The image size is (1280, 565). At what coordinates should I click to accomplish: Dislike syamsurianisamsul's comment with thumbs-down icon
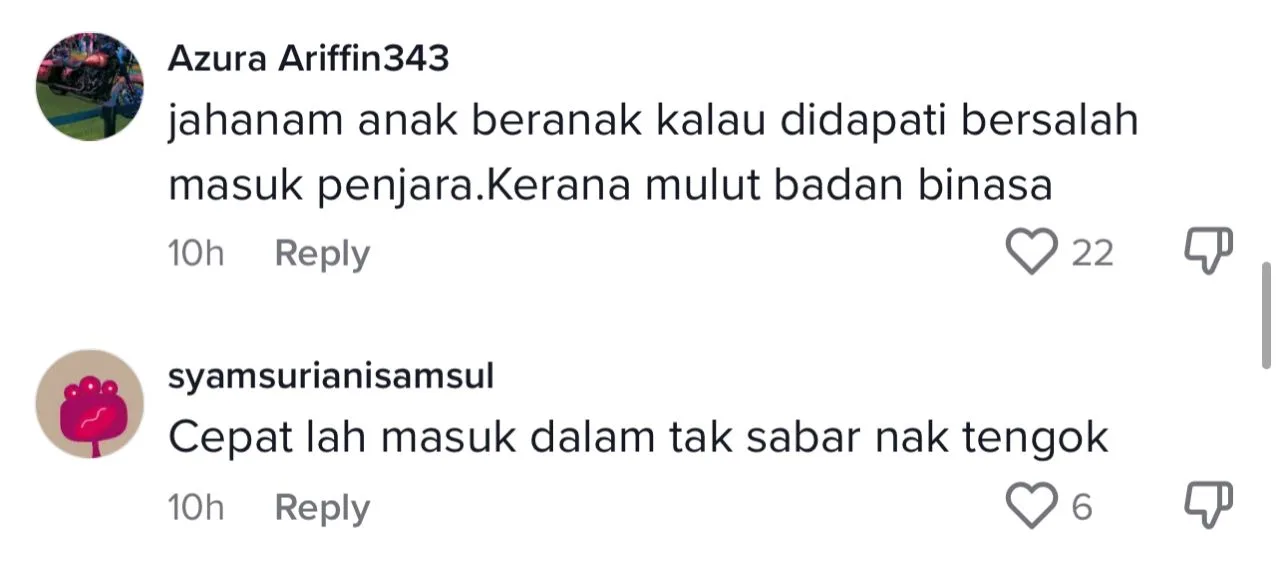click(1209, 508)
